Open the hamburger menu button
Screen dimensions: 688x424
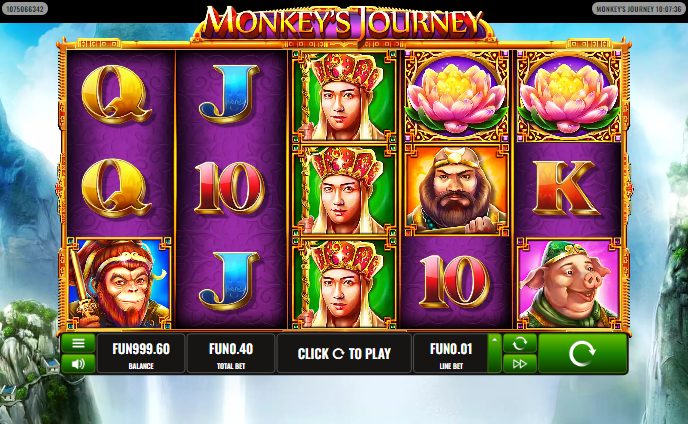pos(78,344)
